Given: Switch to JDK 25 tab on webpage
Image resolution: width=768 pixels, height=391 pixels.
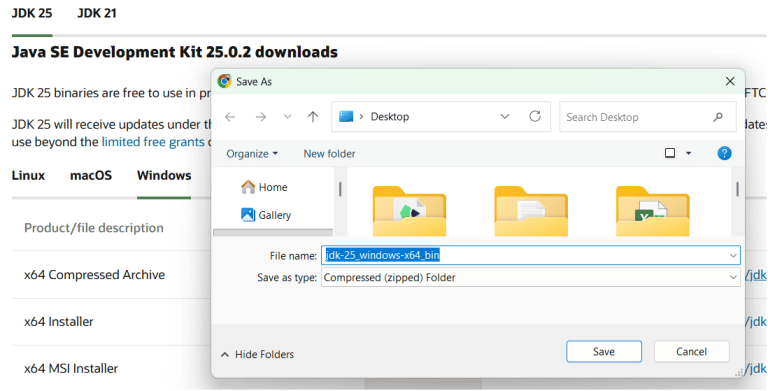Looking at the screenshot, I should (32, 13).
